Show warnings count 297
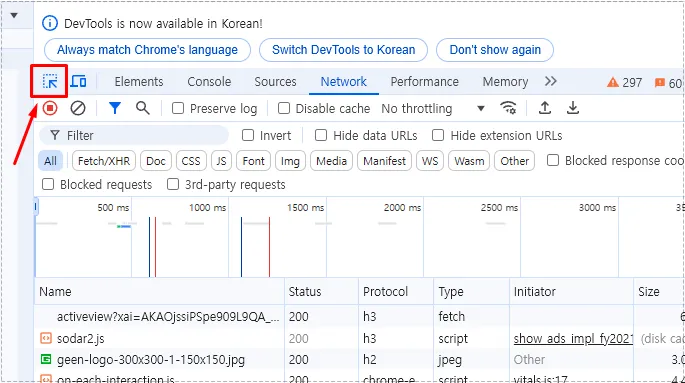 [x=624, y=82]
